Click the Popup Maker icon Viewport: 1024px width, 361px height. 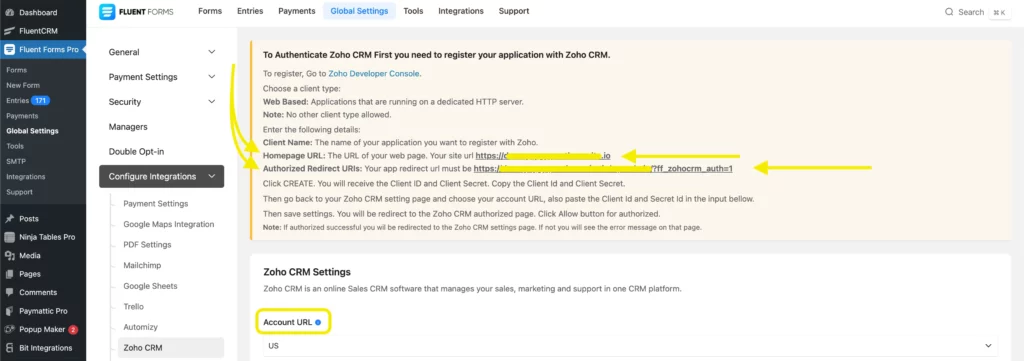10,330
